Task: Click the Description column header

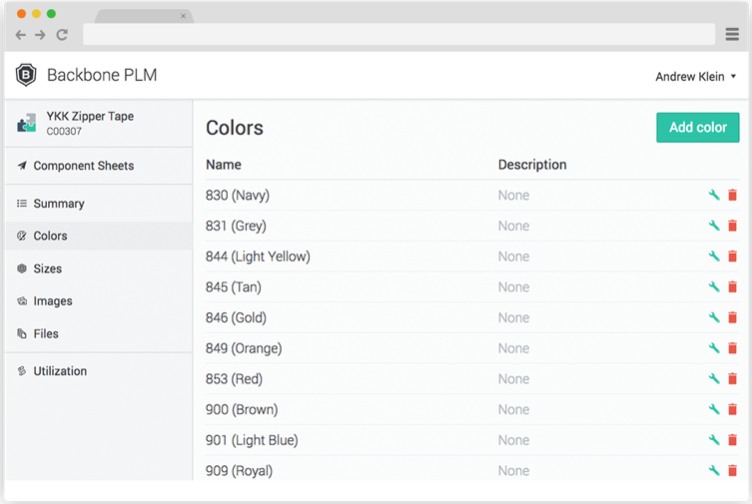Action: [x=532, y=165]
